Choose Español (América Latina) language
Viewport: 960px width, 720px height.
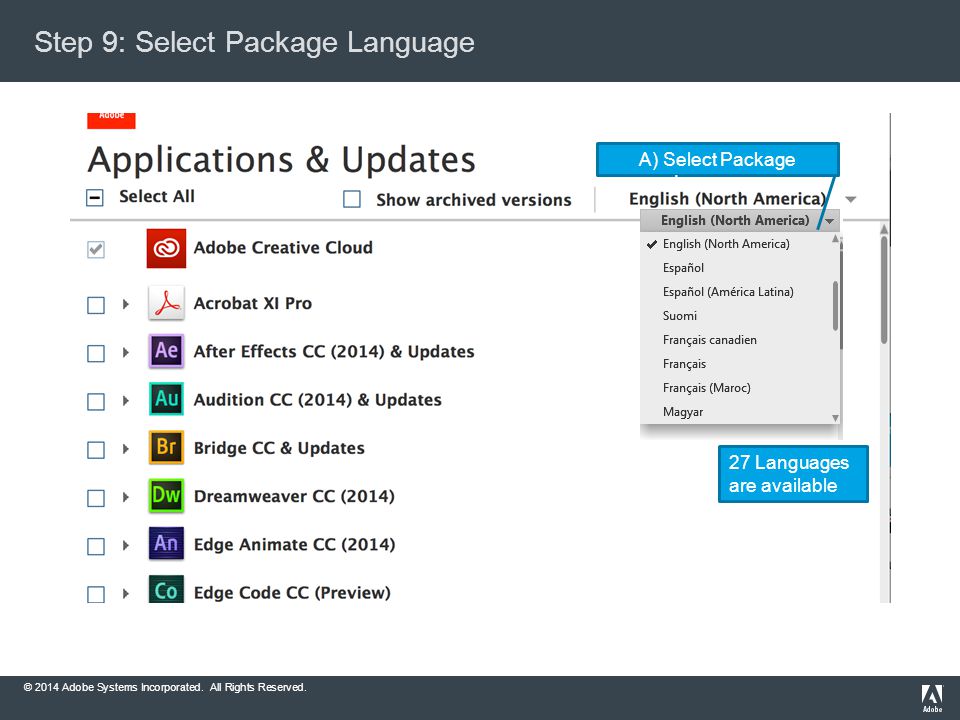pos(728,291)
